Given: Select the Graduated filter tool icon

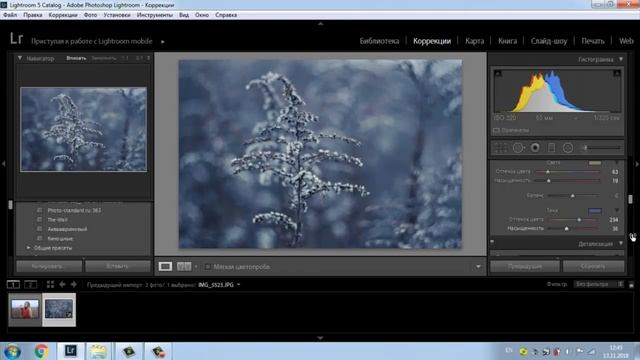Looking at the screenshot, I should 551,148.
